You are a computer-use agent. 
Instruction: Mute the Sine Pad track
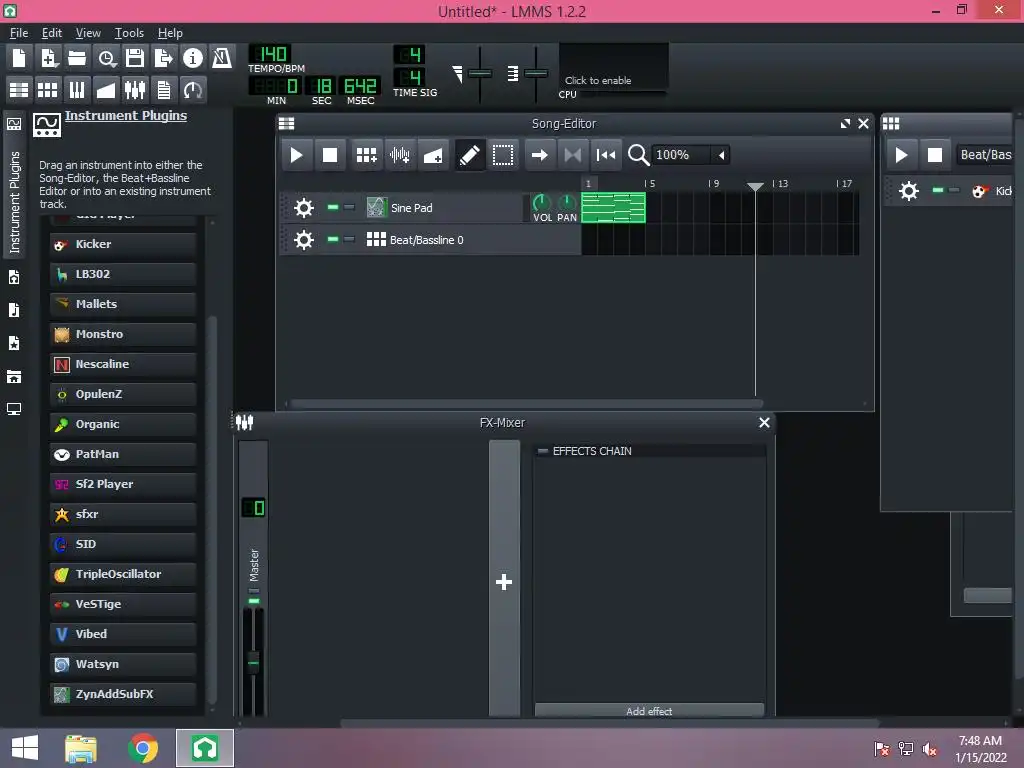pyautogui.click(x=333, y=208)
